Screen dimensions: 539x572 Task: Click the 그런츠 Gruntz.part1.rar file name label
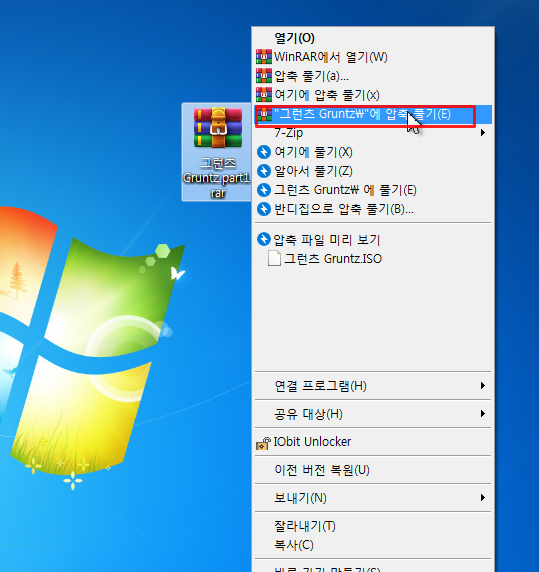(217, 178)
